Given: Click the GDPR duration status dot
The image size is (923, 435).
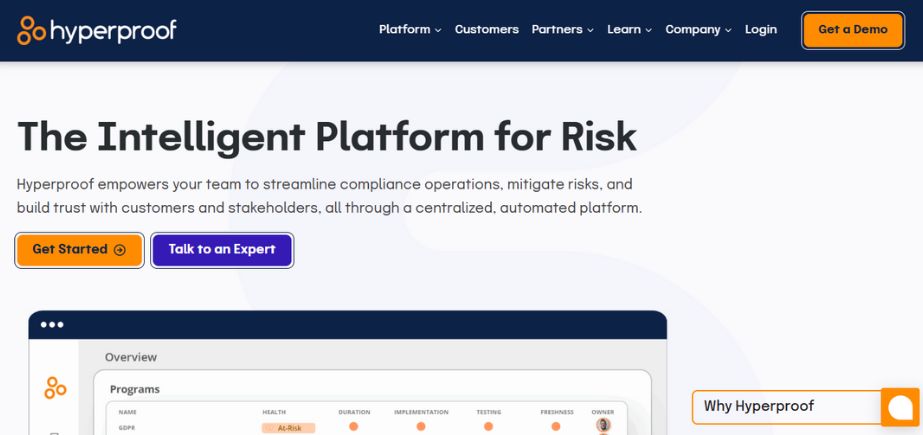Looking at the screenshot, I should (x=353, y=426).
